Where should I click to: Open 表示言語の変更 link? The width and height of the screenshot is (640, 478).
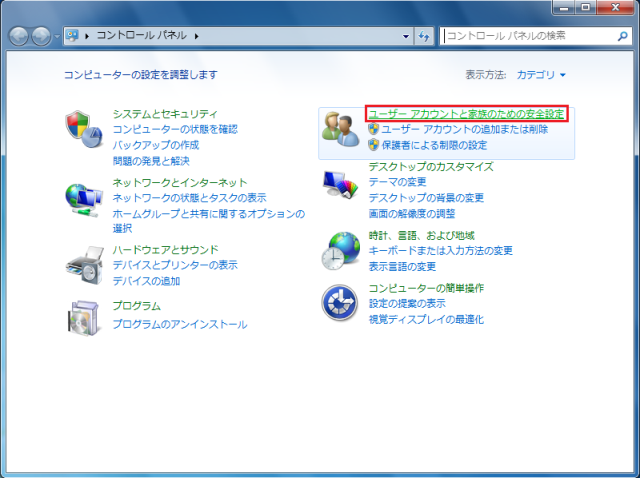click(402, 267)
